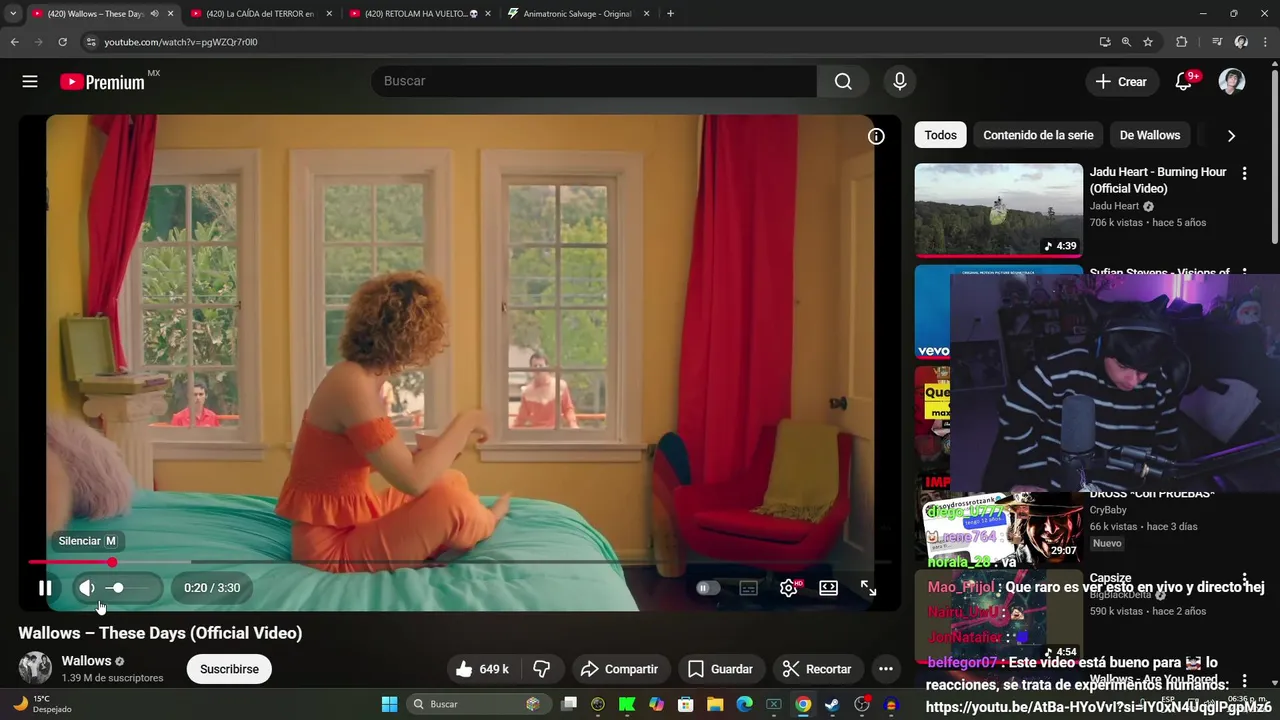The width and height of the screenshot is (1280, 720).
Task: Open a new browser tab
Action: point(670,14)
